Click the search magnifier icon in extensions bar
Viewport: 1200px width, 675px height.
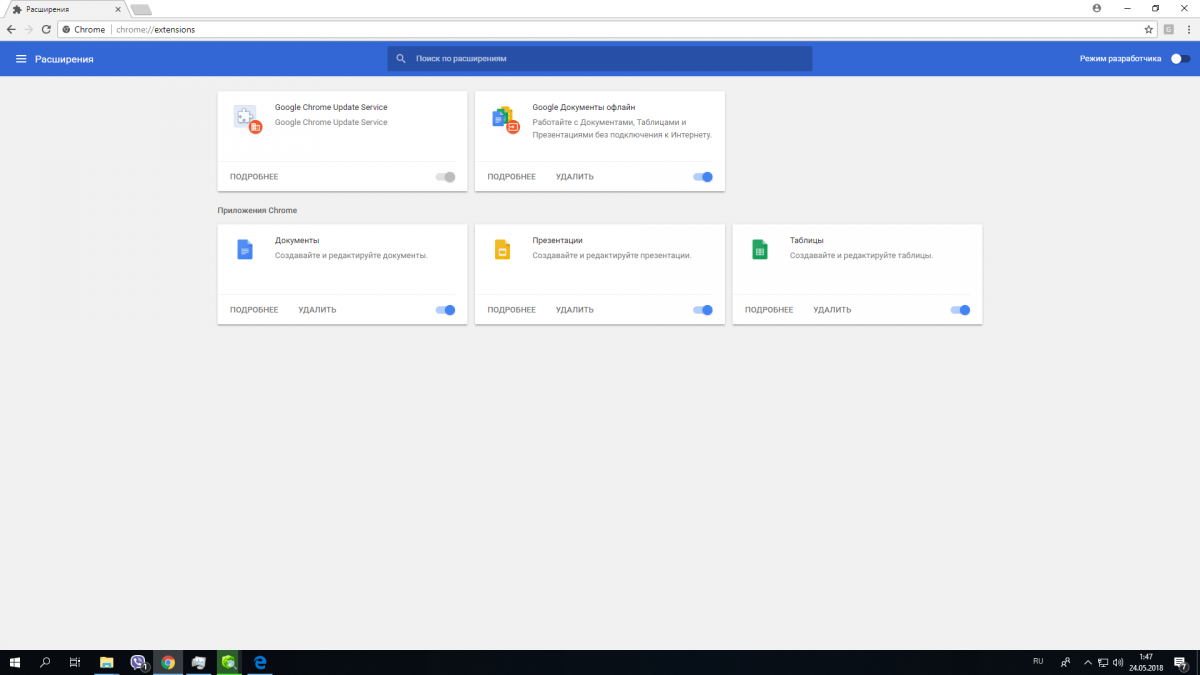point(401,59)
